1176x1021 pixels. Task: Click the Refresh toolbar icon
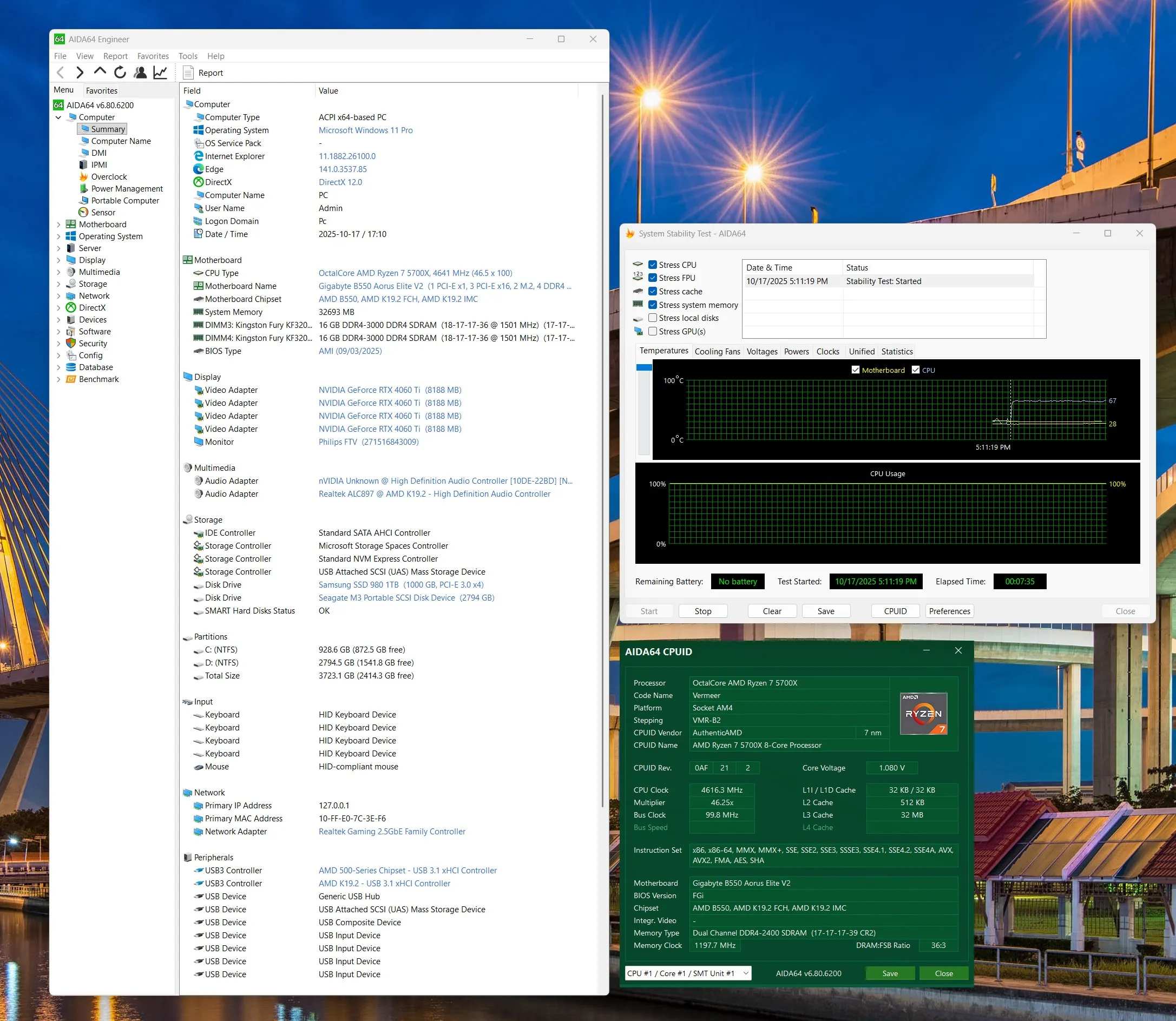click(120, 73)
